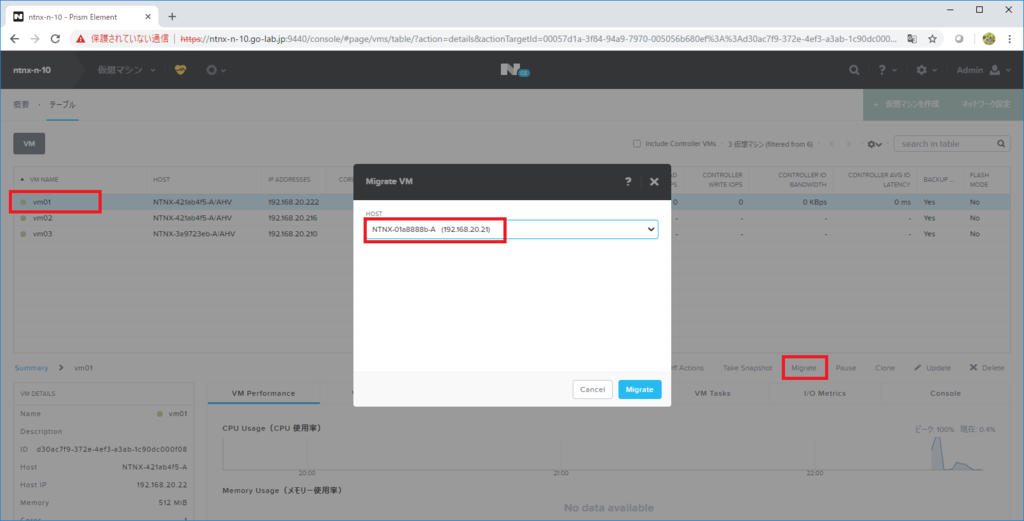Reload the page in the browser
Screen dimensions: 1024x521
[56, 39]
